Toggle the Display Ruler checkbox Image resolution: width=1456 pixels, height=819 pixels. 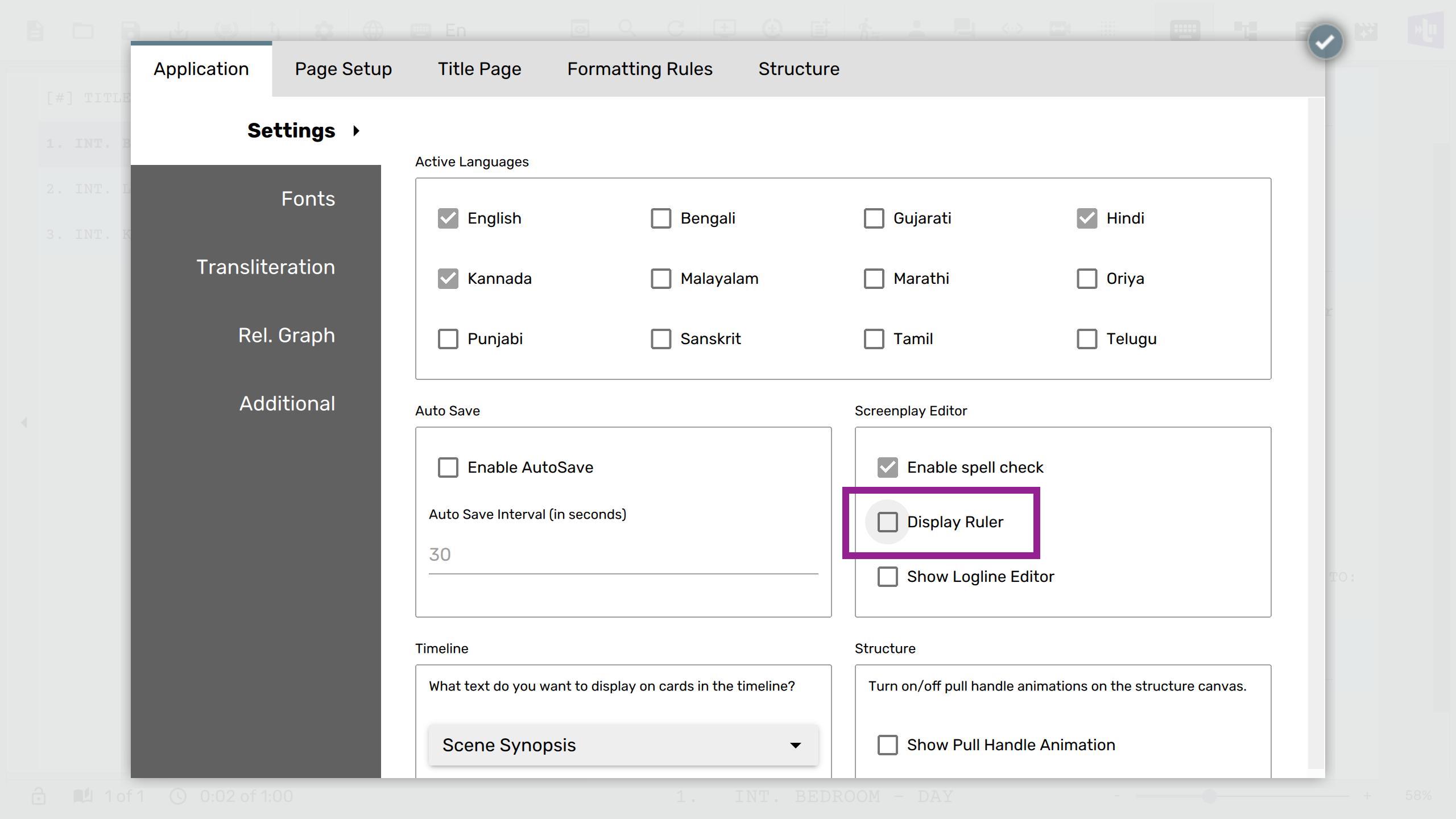(x=887, y=522)
